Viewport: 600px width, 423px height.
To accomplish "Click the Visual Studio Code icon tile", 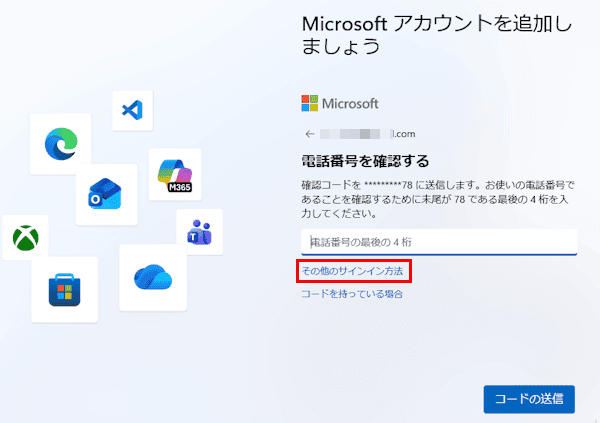I will point(133,111).
